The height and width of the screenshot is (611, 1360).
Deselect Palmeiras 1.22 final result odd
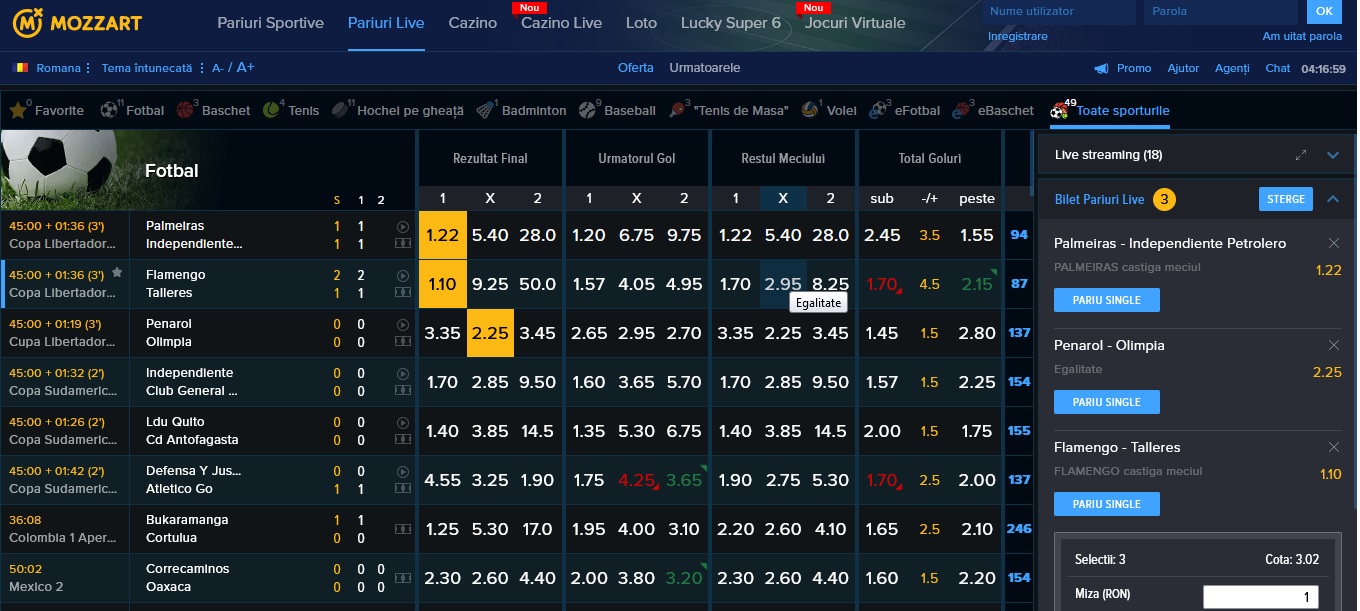tap(442, 235)
